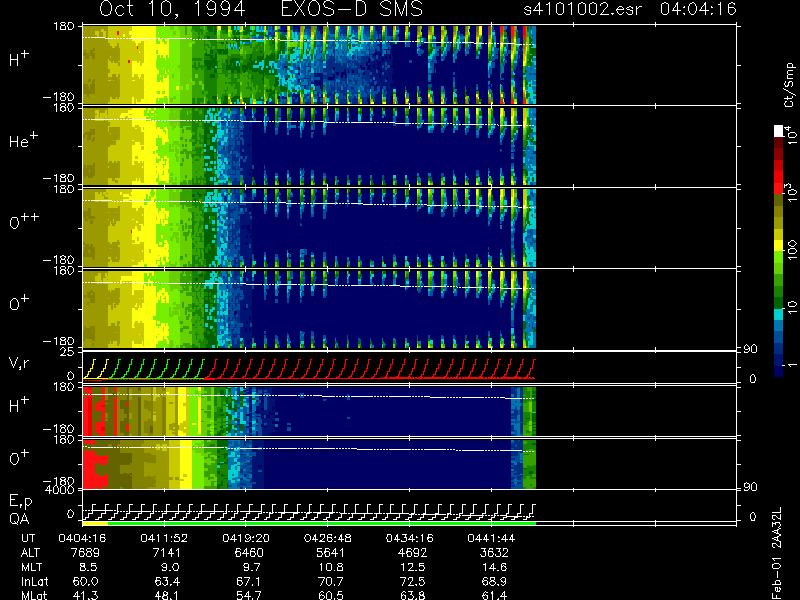Click the V,r panel label
The width and height of the screenshot is (800, 600).
[x=19, y=363]
